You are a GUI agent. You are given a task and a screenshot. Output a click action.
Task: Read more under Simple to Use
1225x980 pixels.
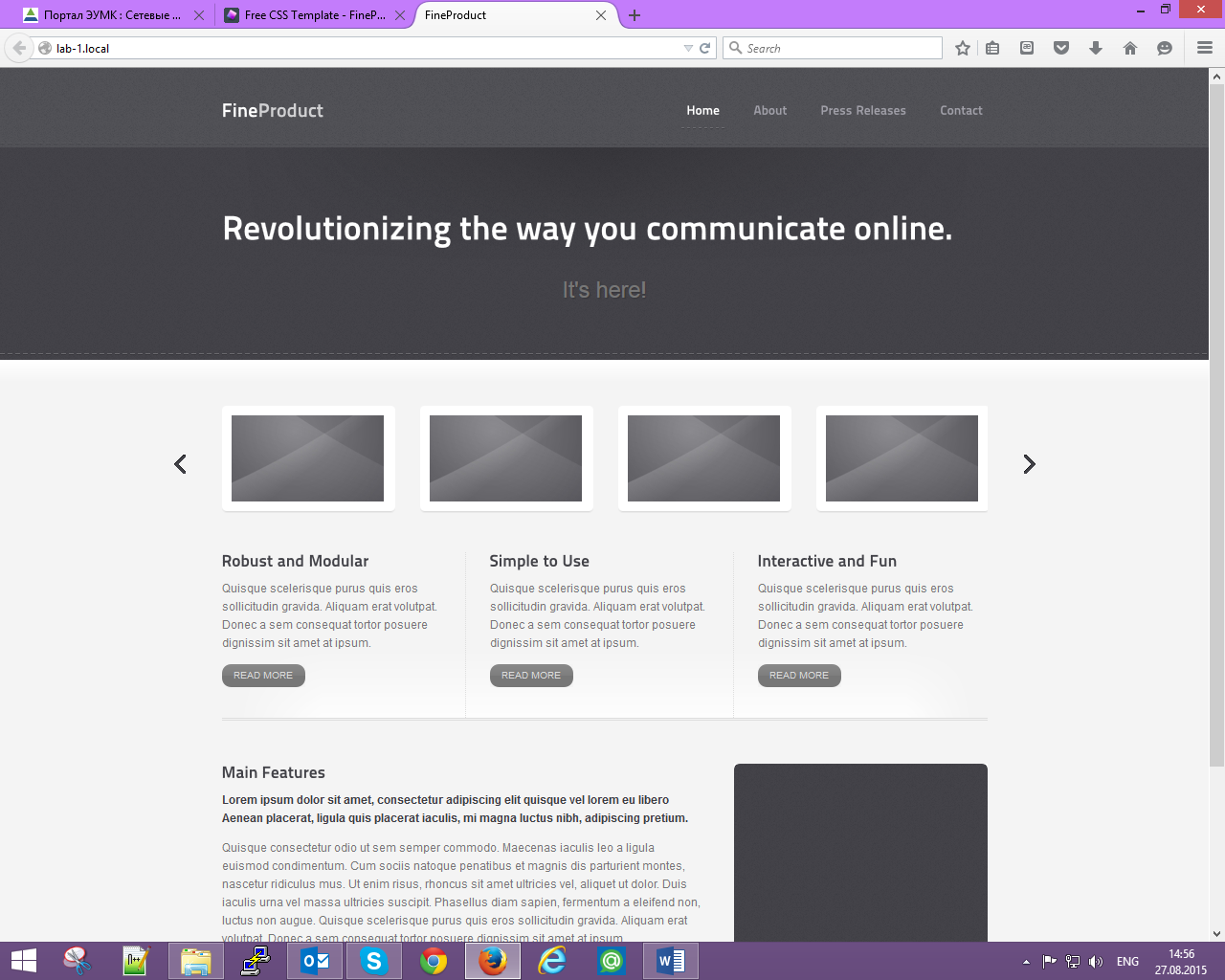click(x=531, y=676)
